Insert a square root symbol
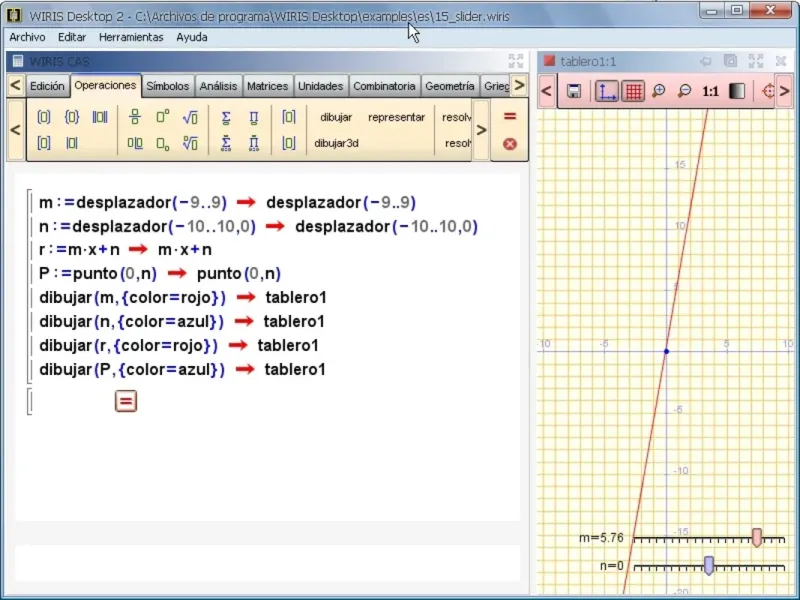 click(190, 117)
